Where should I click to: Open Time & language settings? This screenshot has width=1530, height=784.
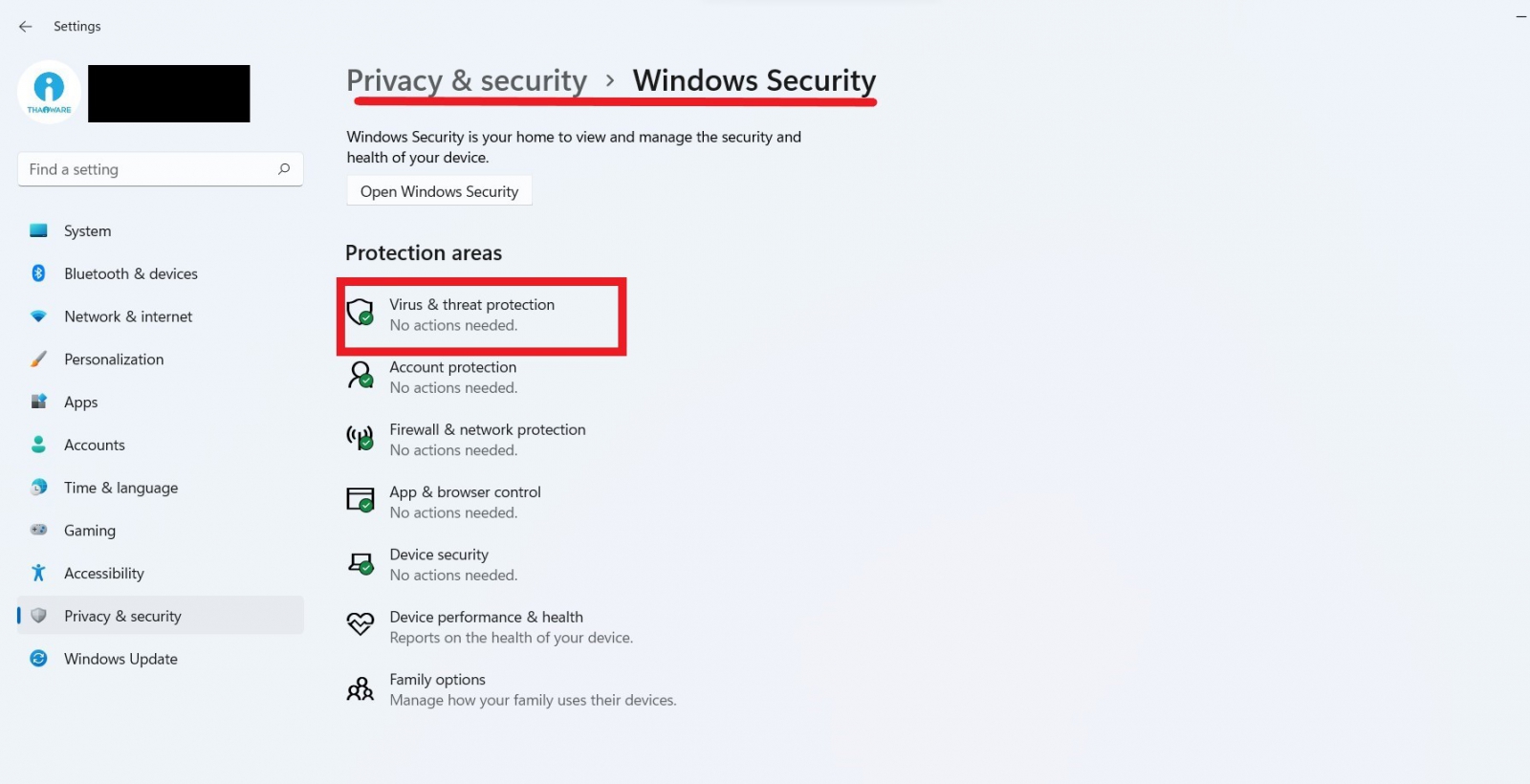[x=120, y=488]
